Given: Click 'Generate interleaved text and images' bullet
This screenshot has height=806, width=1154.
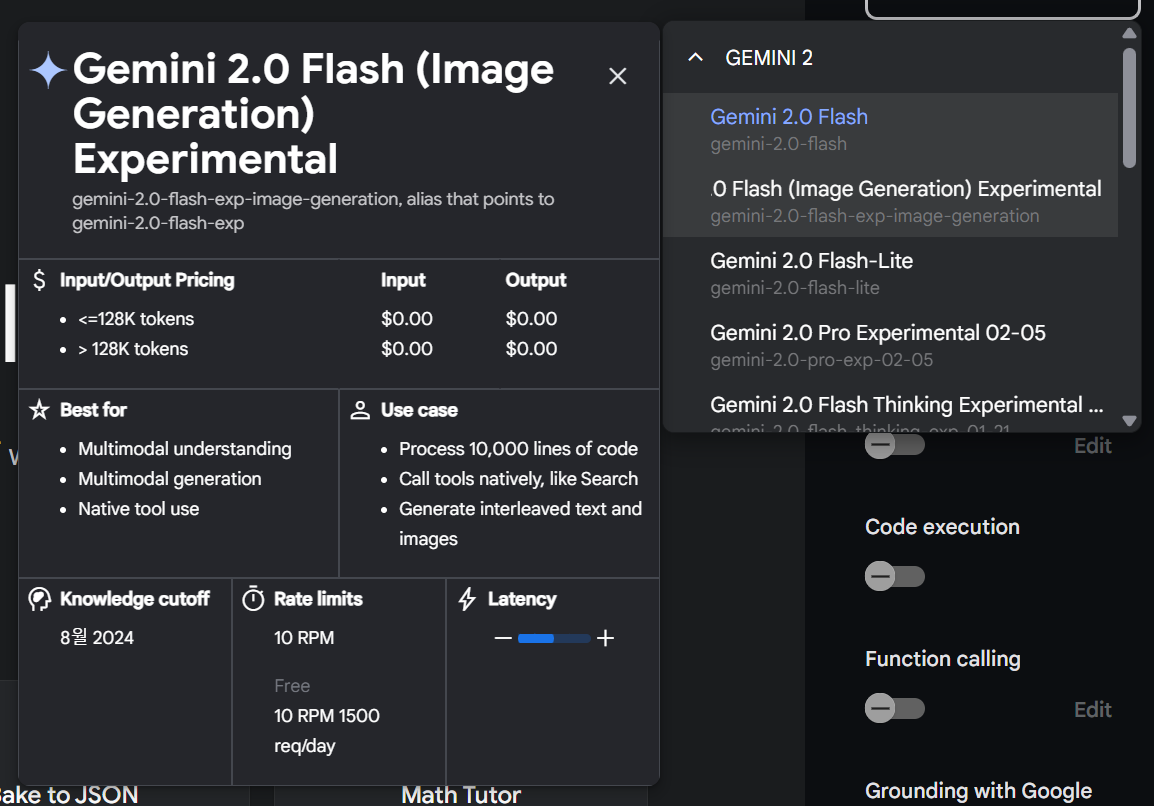Looking at the screenshot, I should (520, 523).
